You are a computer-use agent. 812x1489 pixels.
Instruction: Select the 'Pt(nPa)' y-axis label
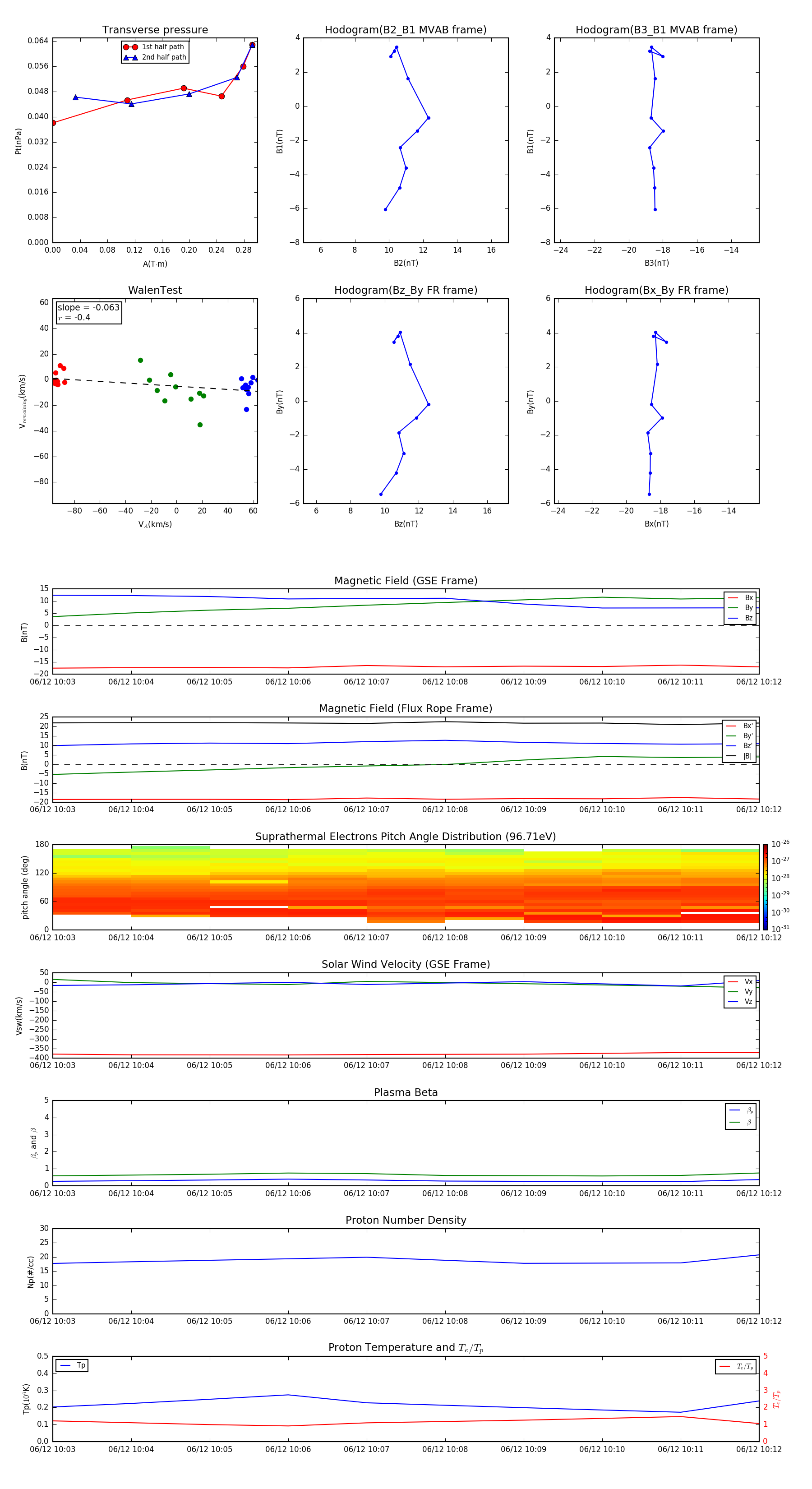pos(18,141)
